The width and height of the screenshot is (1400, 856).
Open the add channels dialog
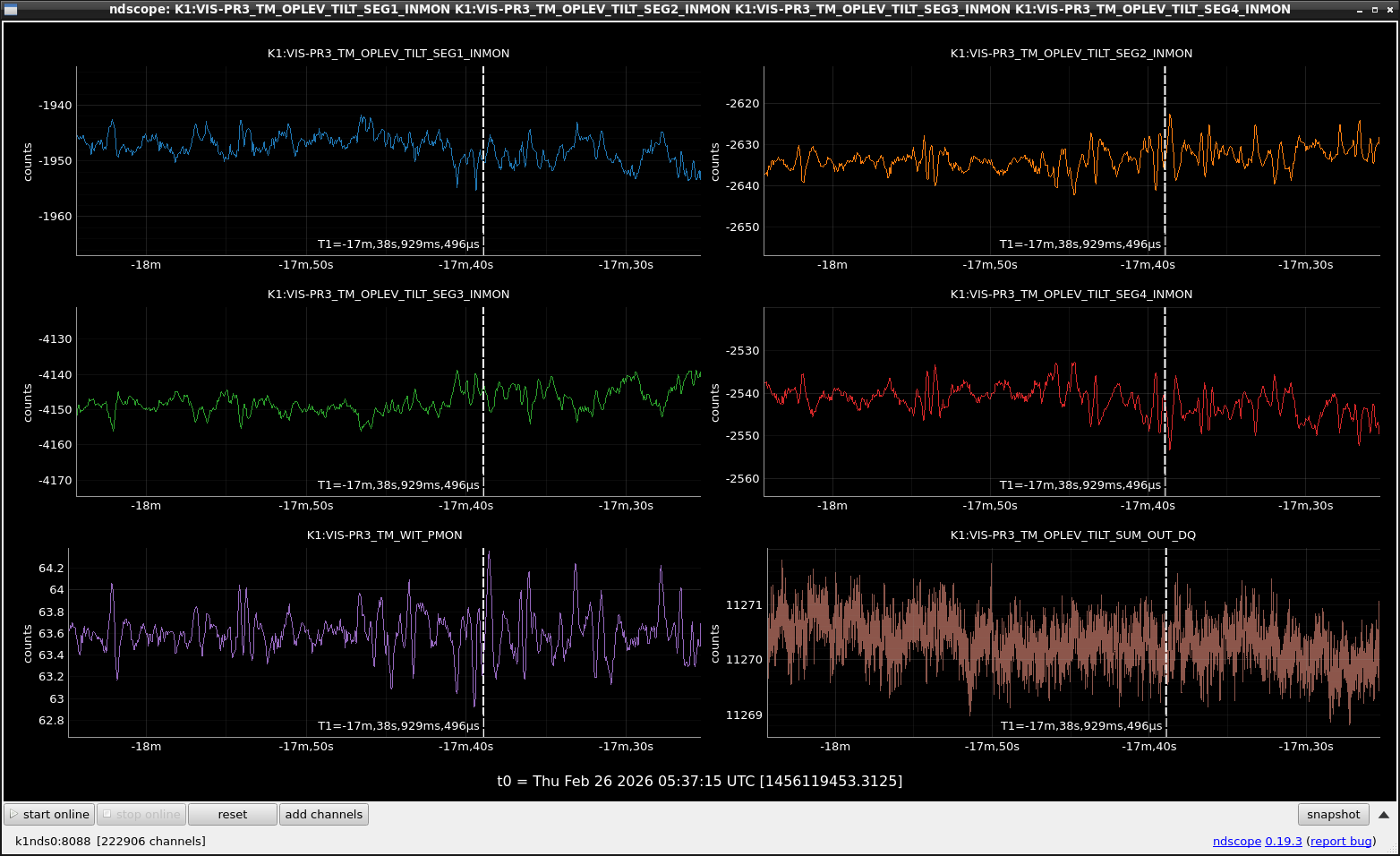[x=323, y=814]
